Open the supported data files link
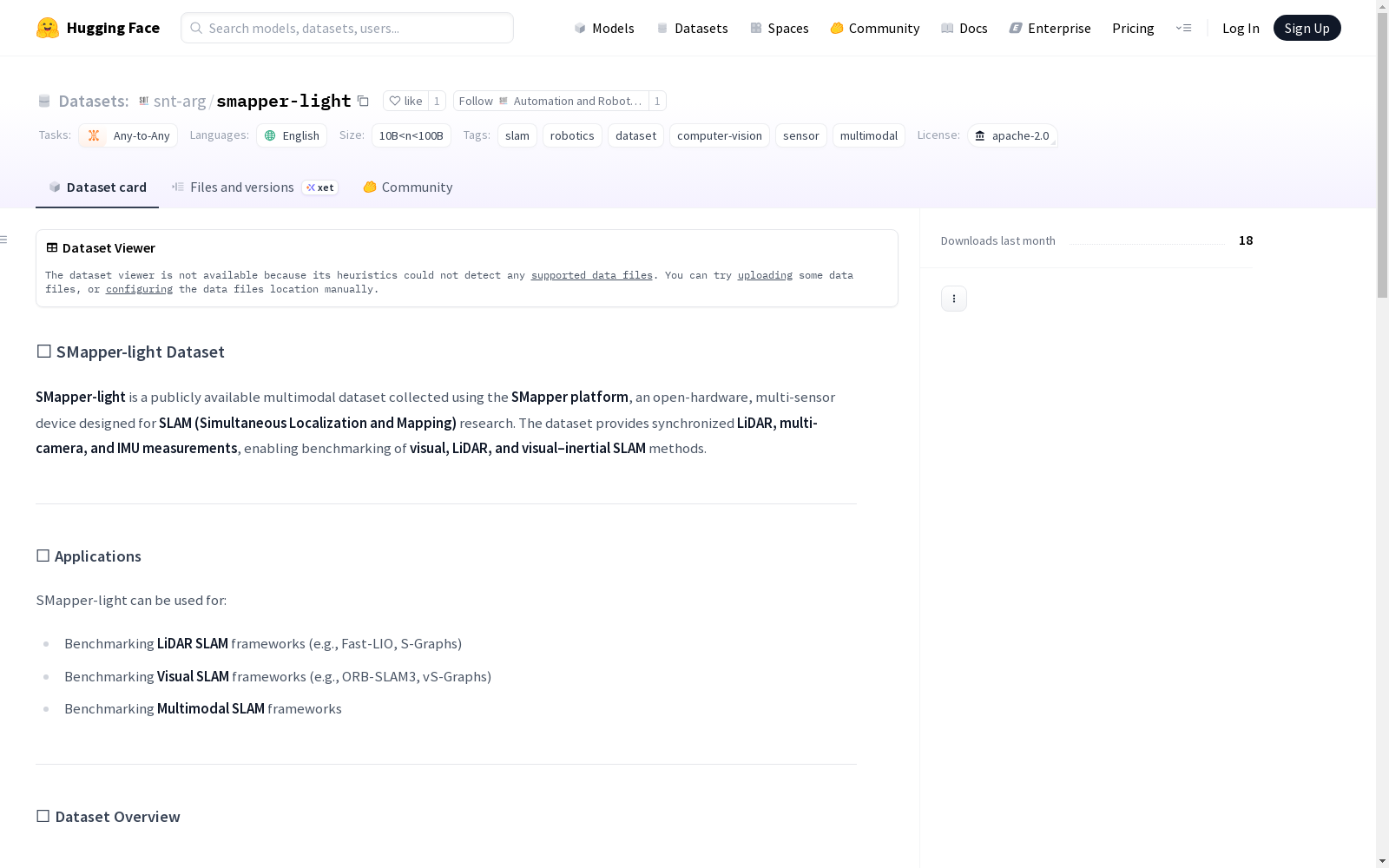The image size is (1389, 868). (592, 275)
